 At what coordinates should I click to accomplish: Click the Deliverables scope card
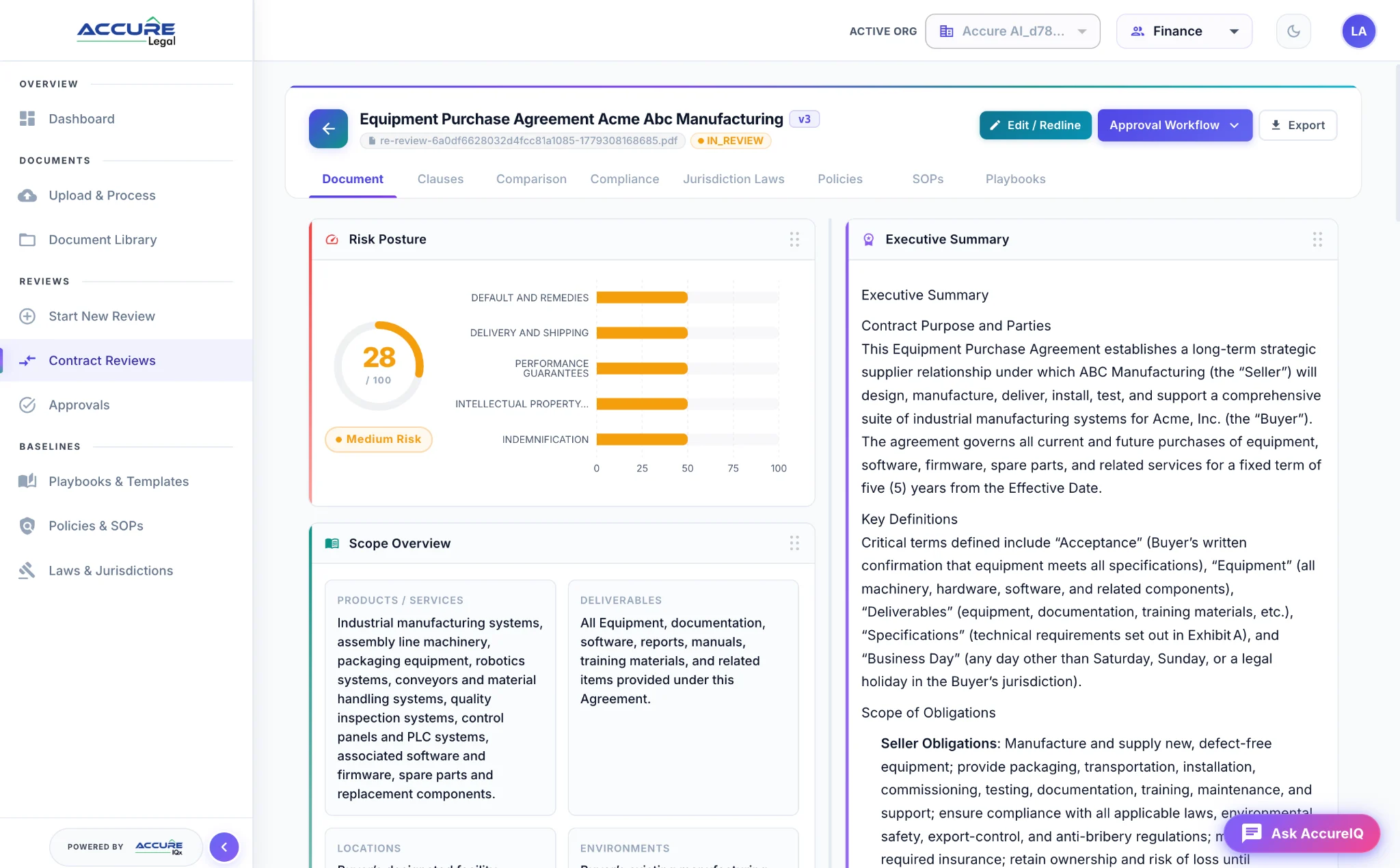click(683, 698)
